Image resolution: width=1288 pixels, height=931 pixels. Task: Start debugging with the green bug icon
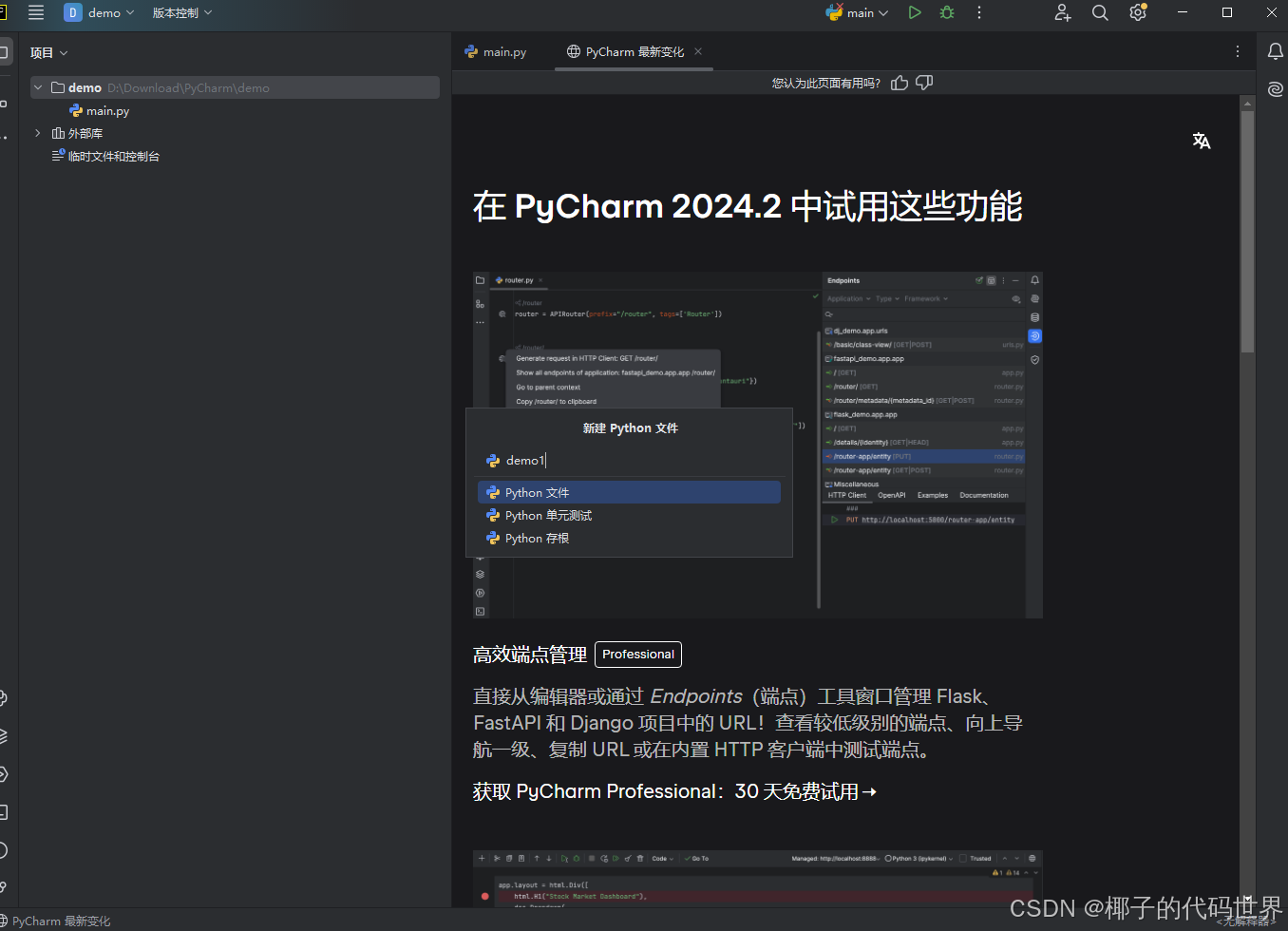(947, 12)
